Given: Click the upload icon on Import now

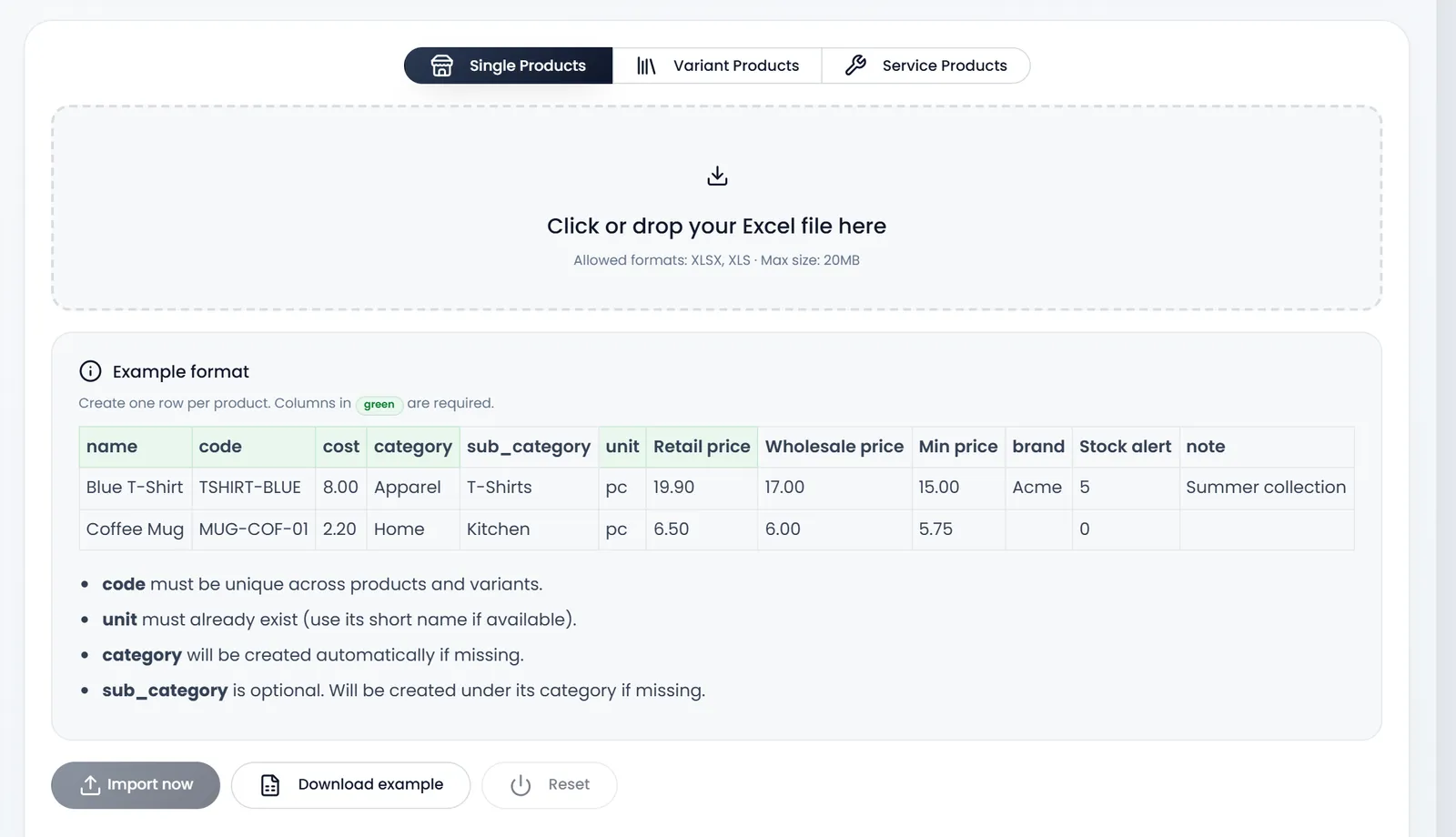Looking at the screenshot, I should [x=90, y=785].
